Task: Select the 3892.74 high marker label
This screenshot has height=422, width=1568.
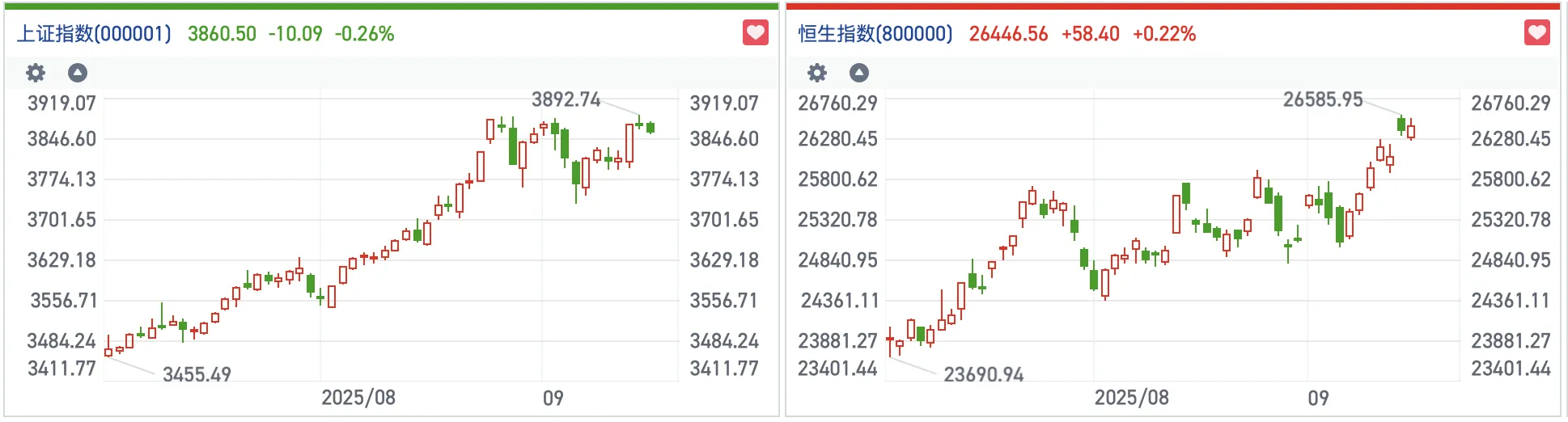Action: pos(566,99)
